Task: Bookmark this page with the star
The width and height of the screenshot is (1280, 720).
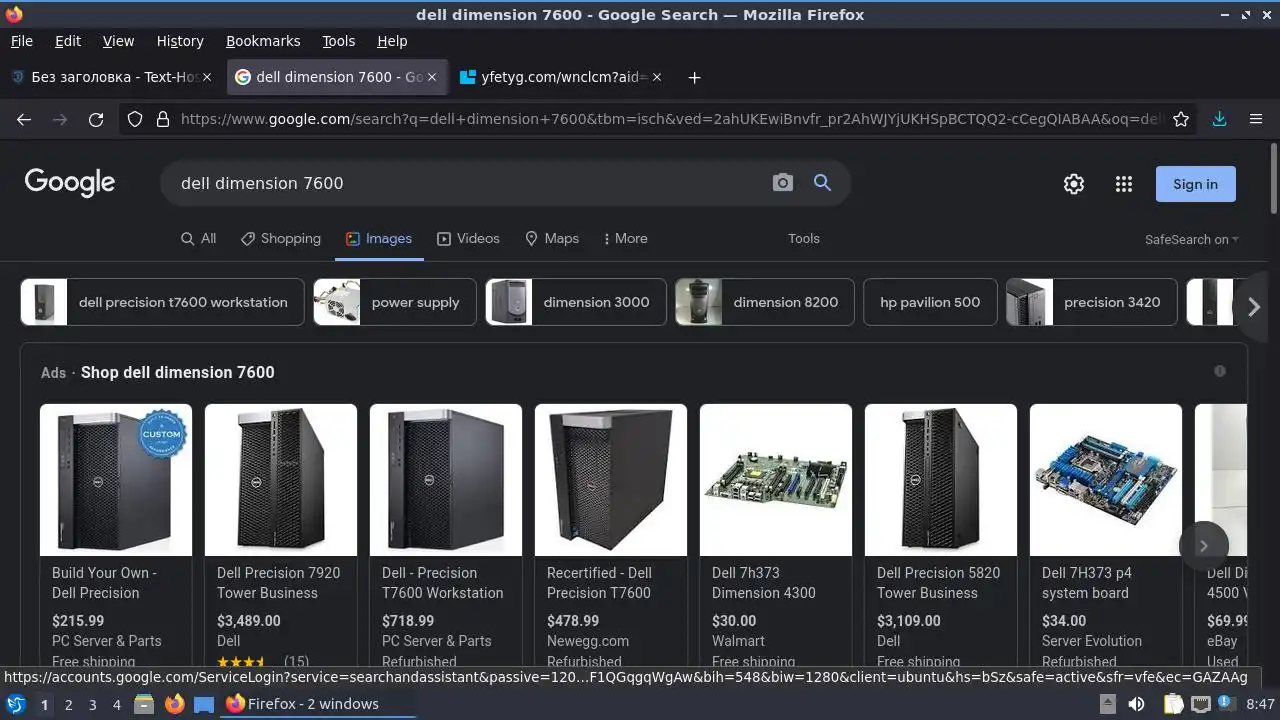Action: [1181, 119]
